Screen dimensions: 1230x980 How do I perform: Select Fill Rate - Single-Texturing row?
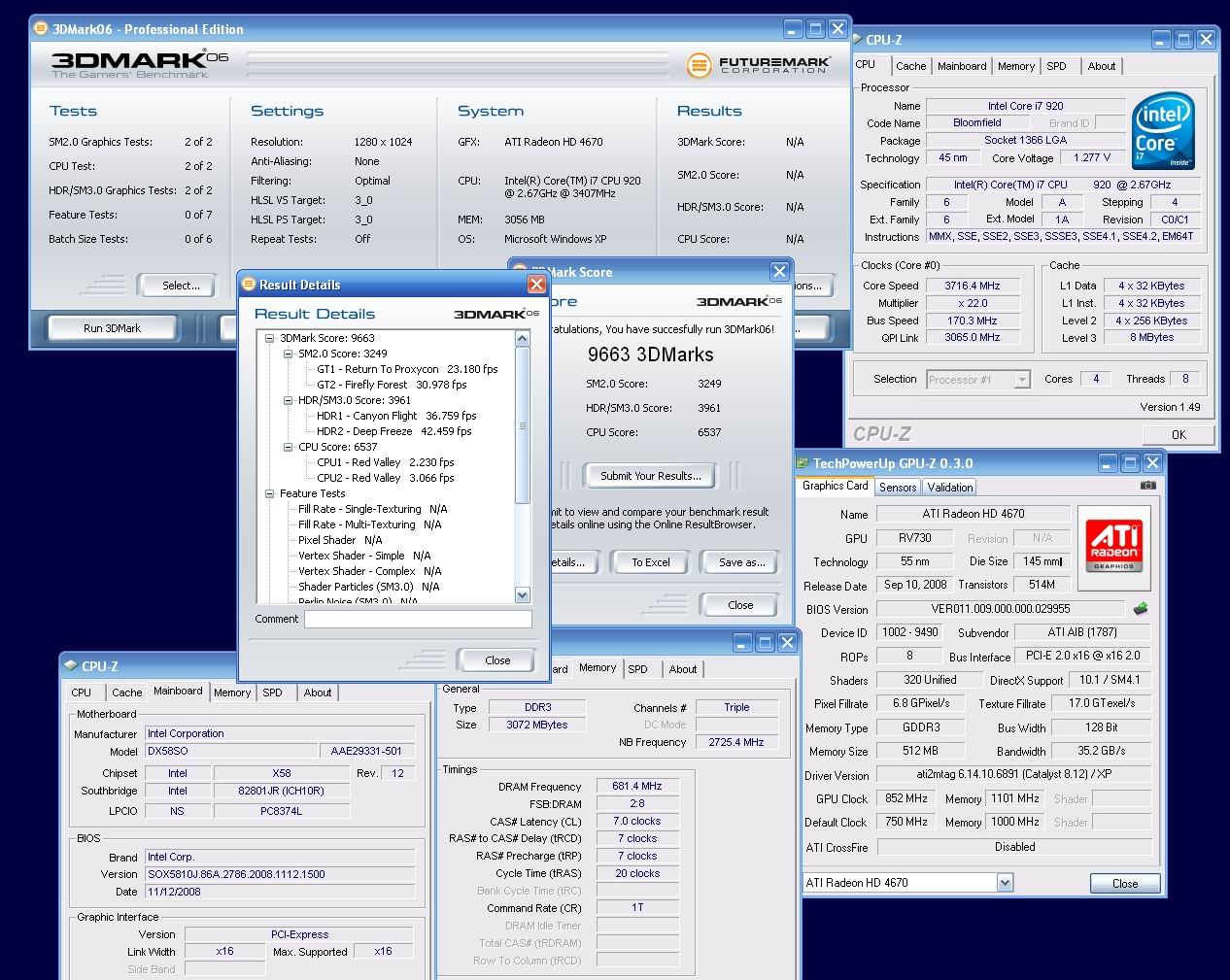(372, 509)
